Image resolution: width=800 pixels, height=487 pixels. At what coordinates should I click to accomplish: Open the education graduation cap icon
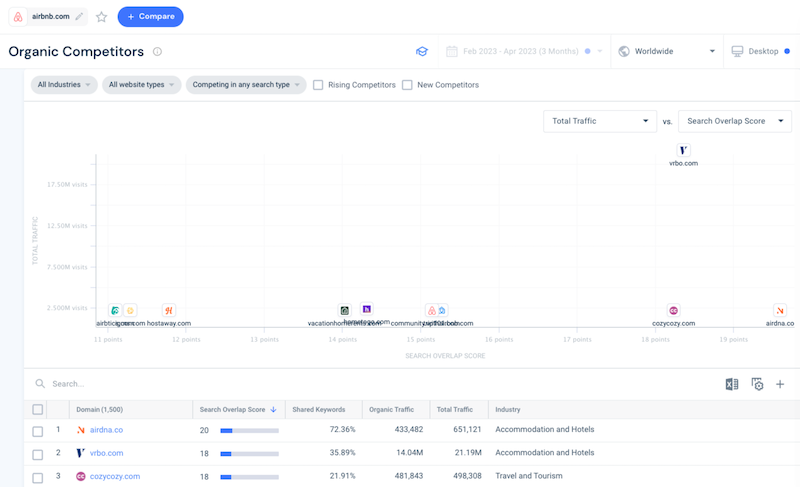[422, 52]
